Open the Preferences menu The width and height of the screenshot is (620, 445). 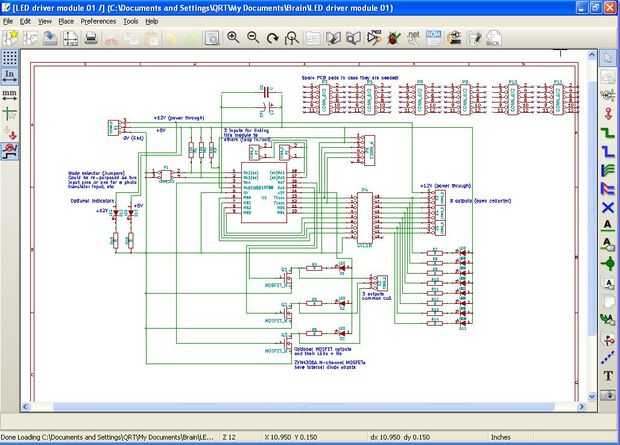point(98,21)
